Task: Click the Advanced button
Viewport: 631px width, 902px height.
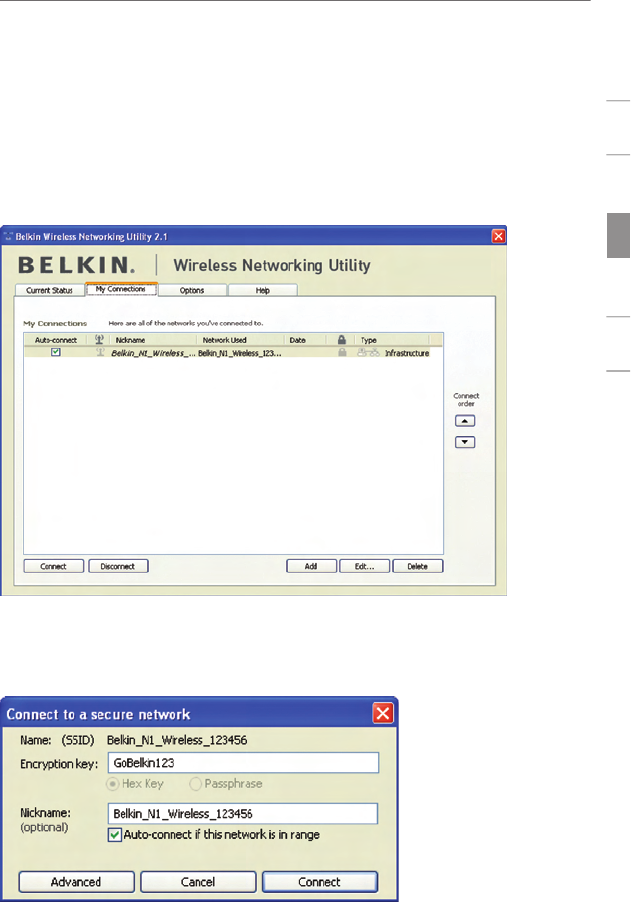Action: tap(77, 882)
